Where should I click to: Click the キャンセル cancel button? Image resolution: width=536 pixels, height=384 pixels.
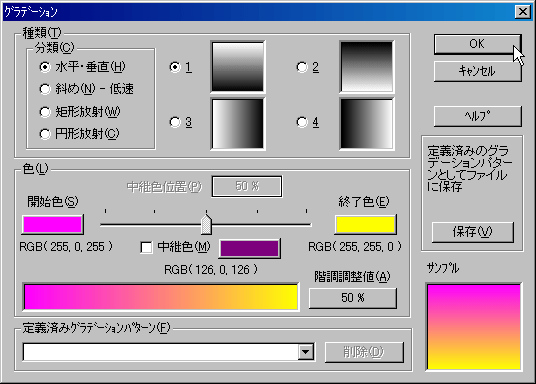478,71
